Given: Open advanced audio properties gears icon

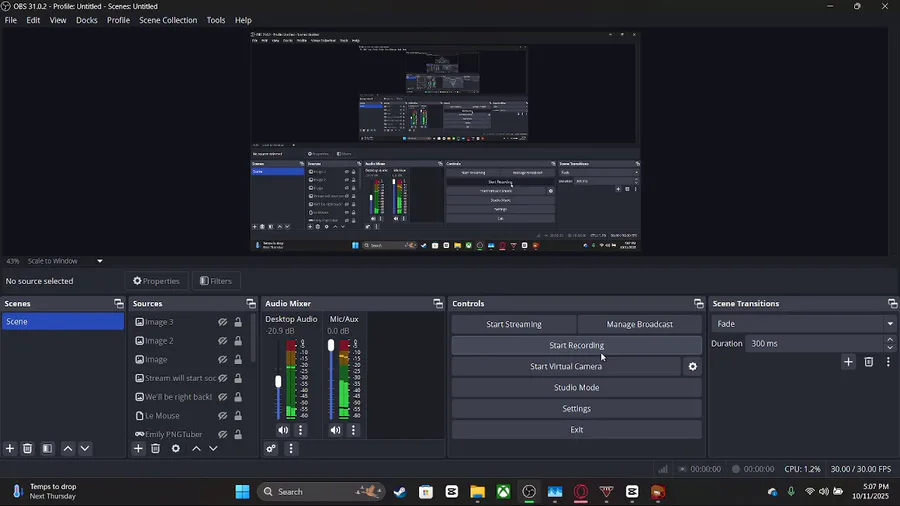Looking at the screenshot, I should click(271, 449).
